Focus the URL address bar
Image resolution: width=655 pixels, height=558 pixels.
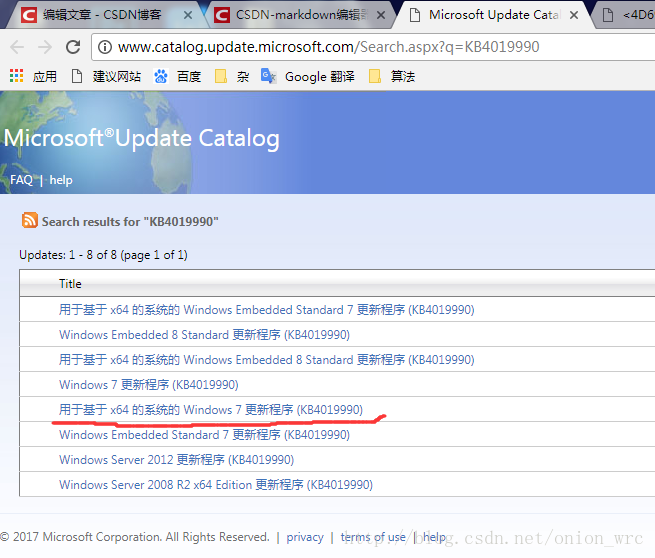tap(373, 47)
